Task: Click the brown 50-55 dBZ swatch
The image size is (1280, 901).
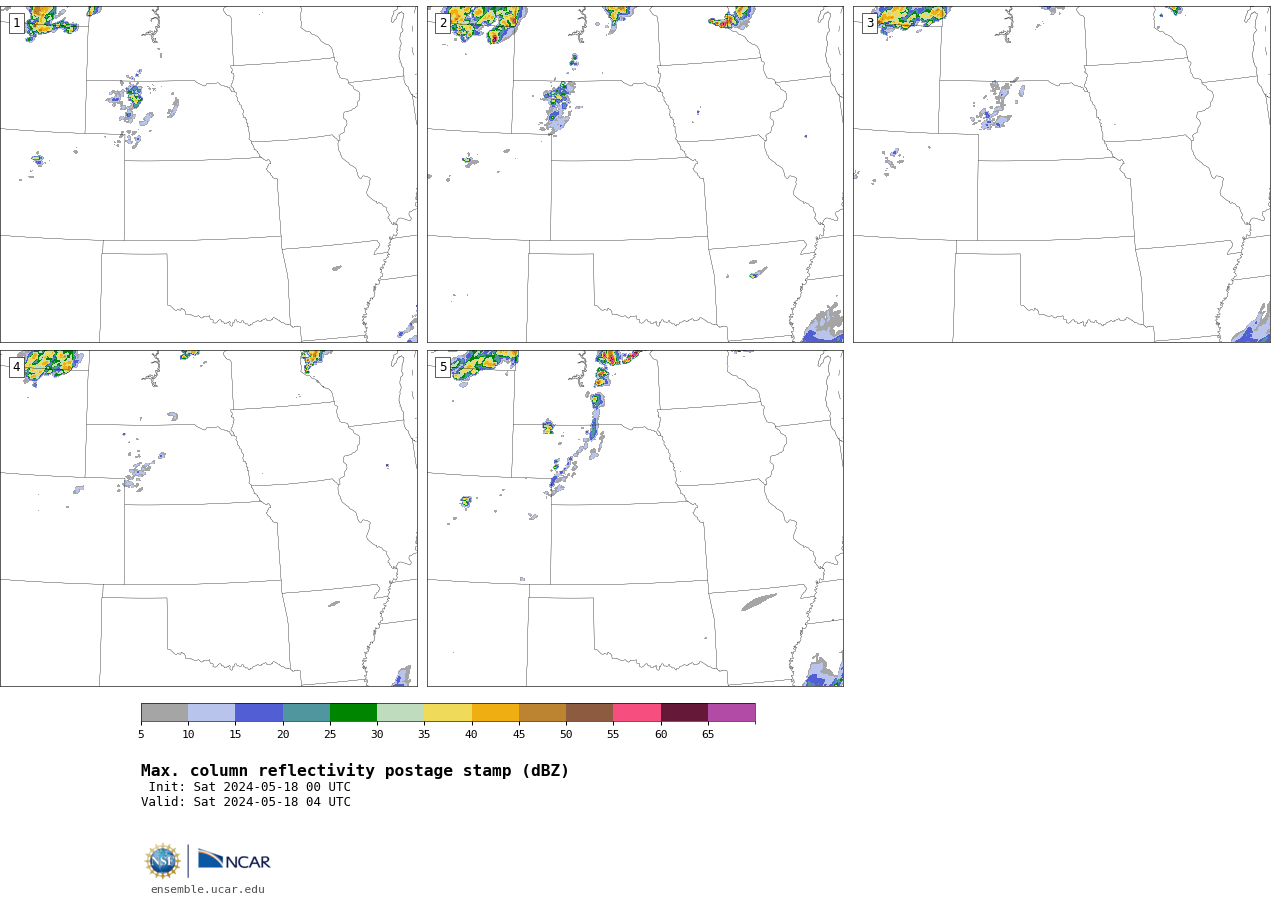Action: pyautogui.click(x=590, y=713)
